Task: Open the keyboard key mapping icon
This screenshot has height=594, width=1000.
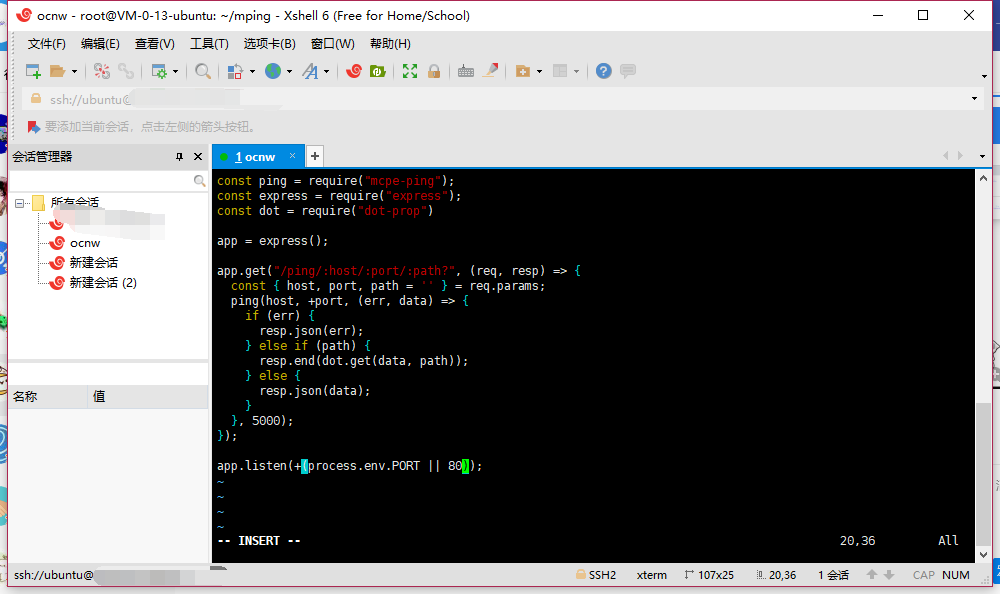Action: [x=466, y=71]
